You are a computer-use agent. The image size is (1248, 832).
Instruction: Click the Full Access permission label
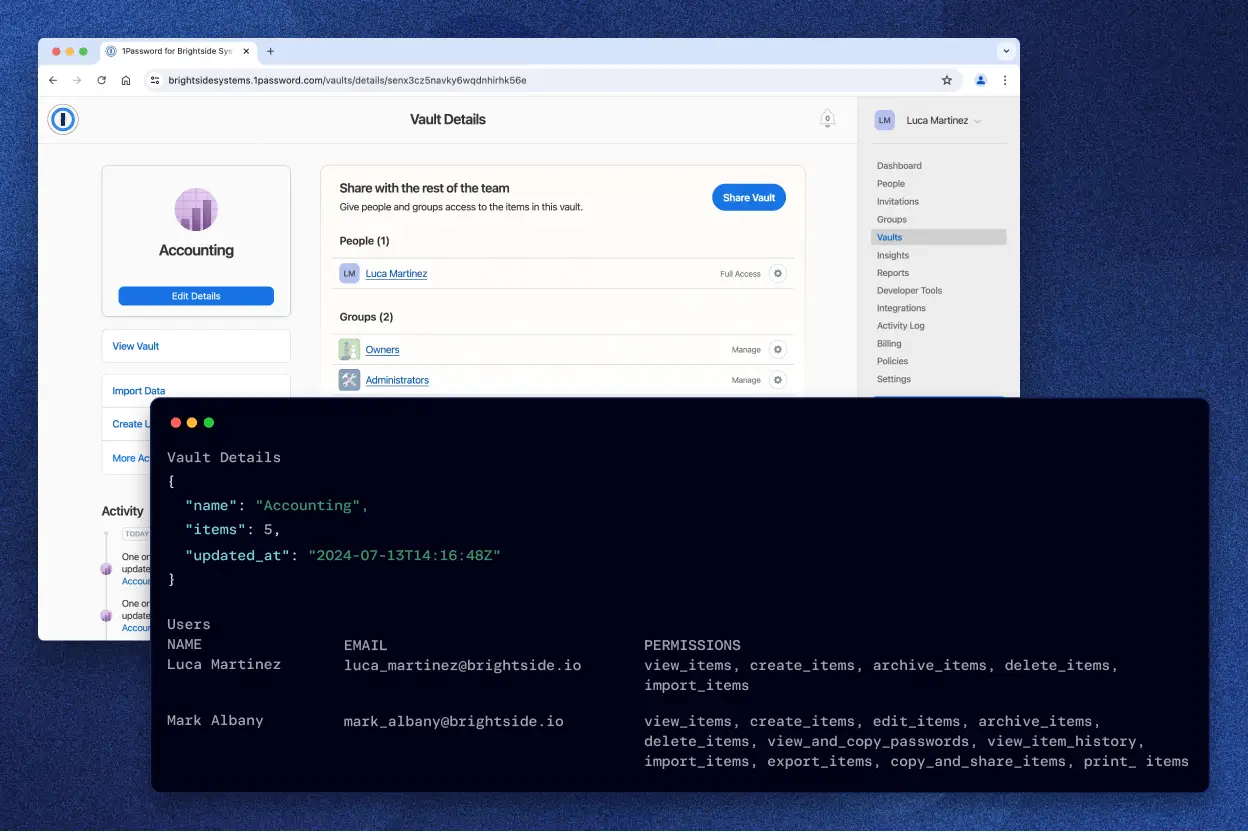point(740,274)
